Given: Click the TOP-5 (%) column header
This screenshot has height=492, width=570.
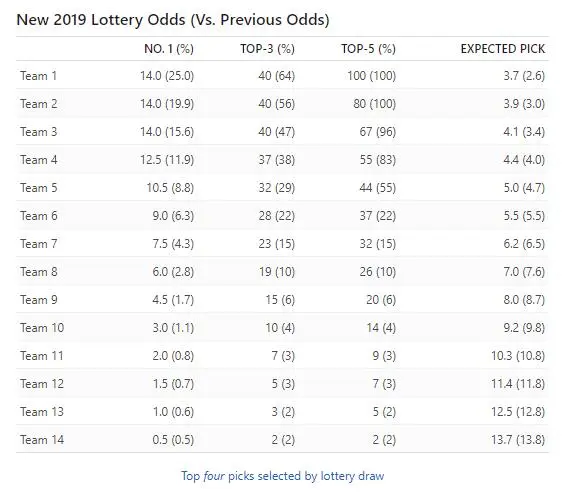Looking at the screenshot, I should [x=368, y=49].
